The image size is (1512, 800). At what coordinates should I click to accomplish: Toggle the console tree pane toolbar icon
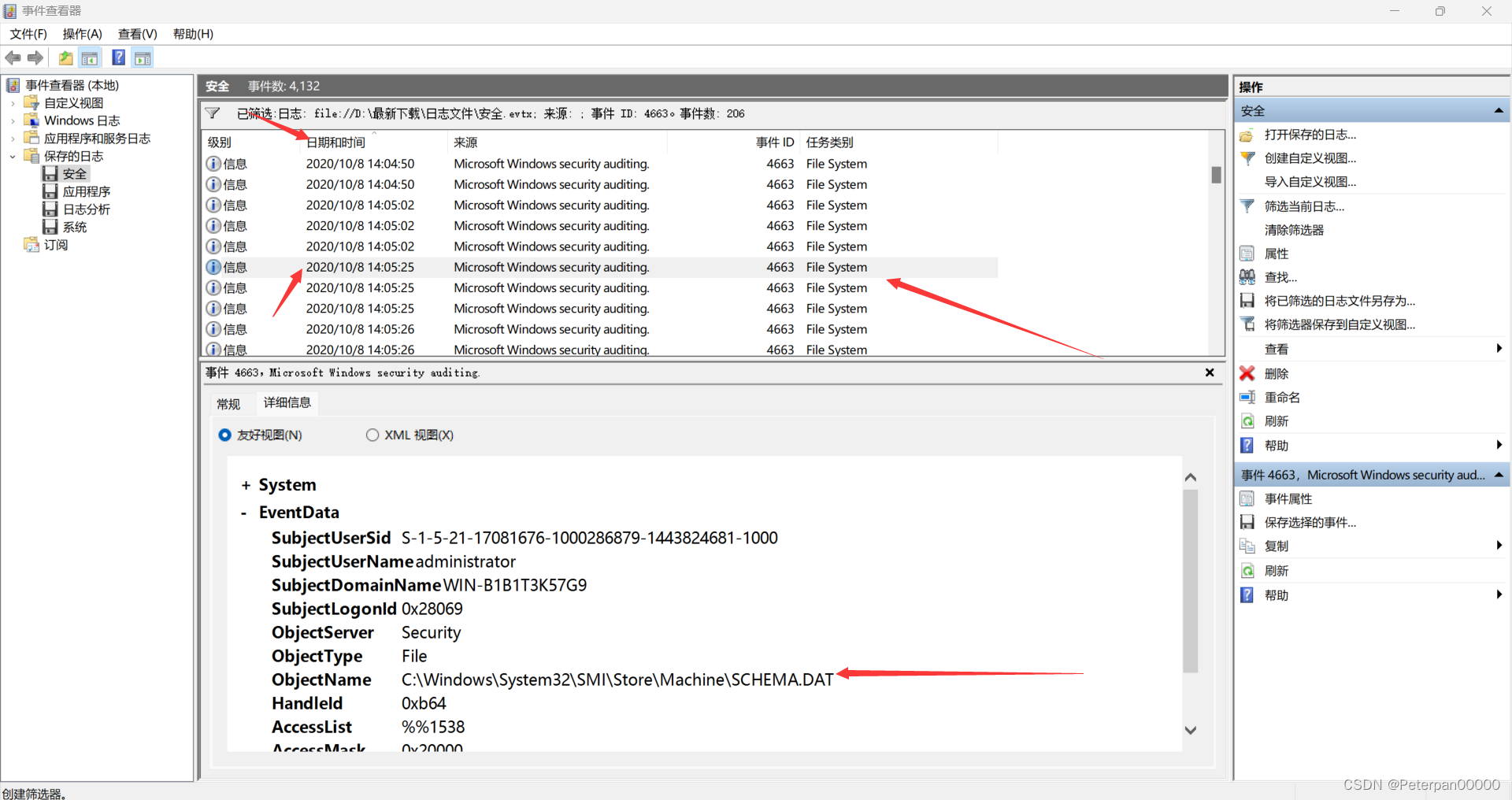click(x=90, y=57)
